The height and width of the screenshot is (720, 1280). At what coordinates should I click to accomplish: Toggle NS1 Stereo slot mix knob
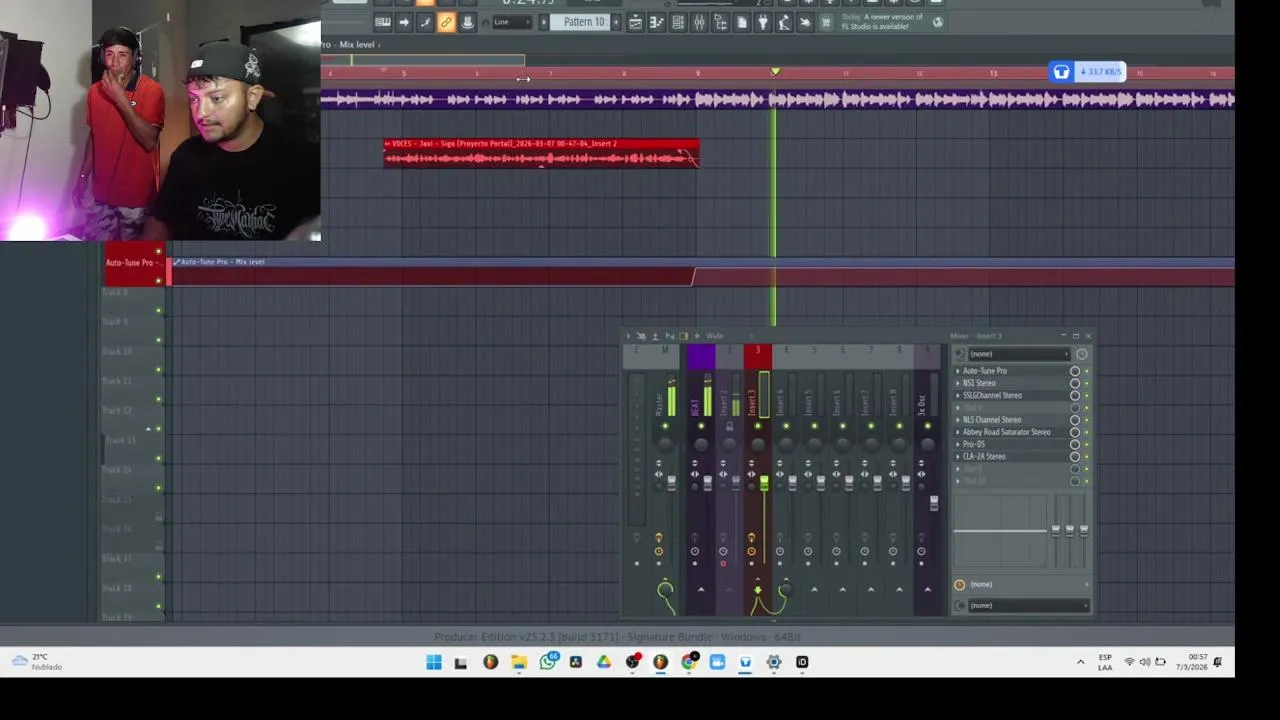pos(1075,383)
